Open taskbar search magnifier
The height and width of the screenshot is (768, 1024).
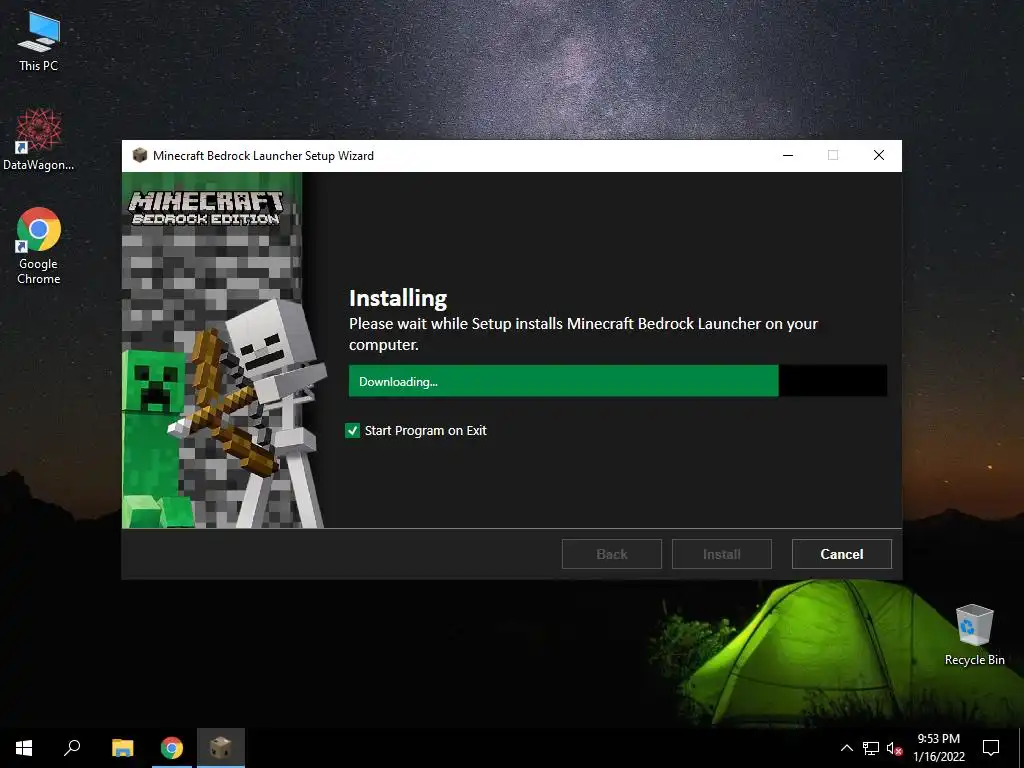click(72, 748)
